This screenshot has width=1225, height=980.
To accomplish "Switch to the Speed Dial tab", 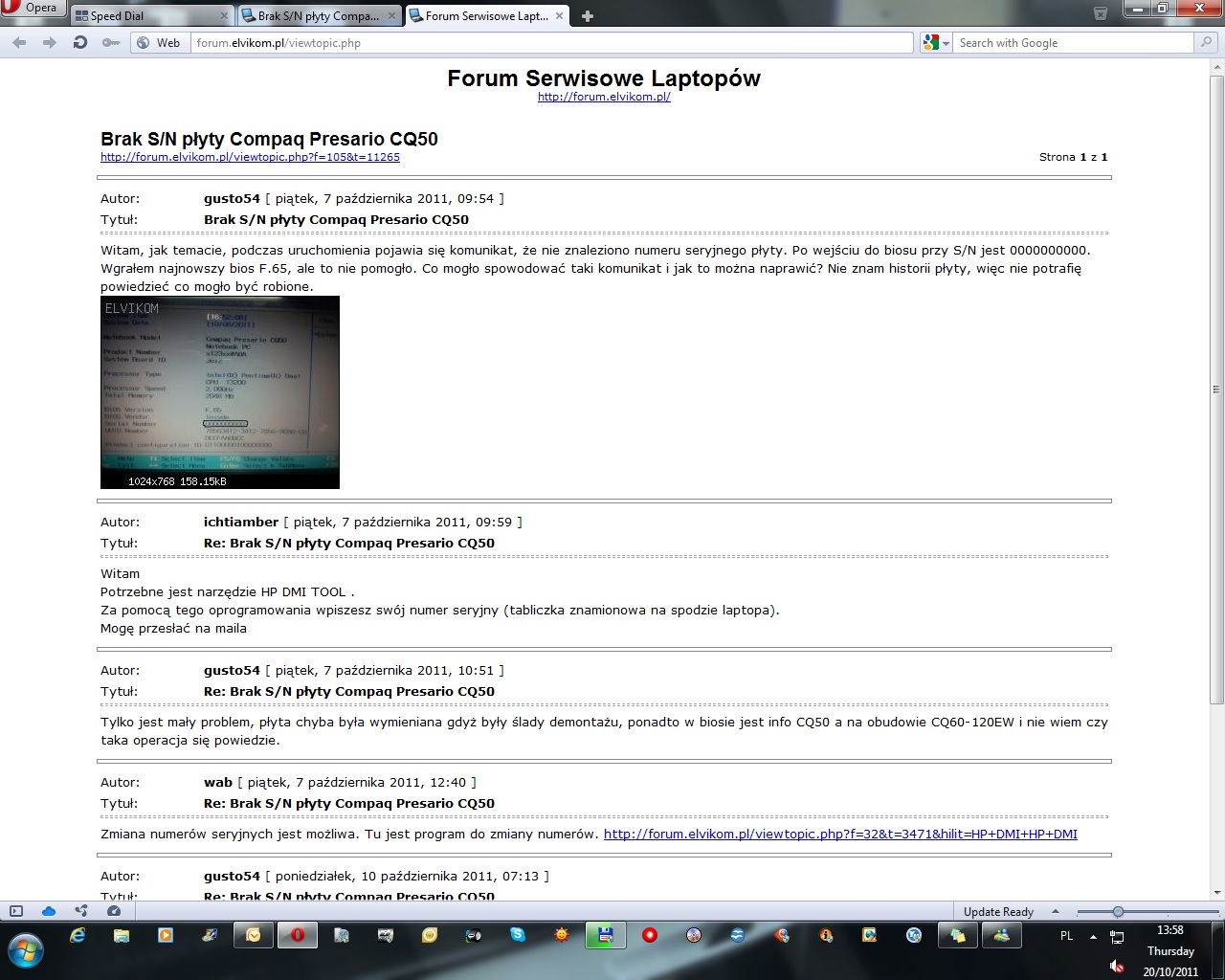I will (149, 16).
